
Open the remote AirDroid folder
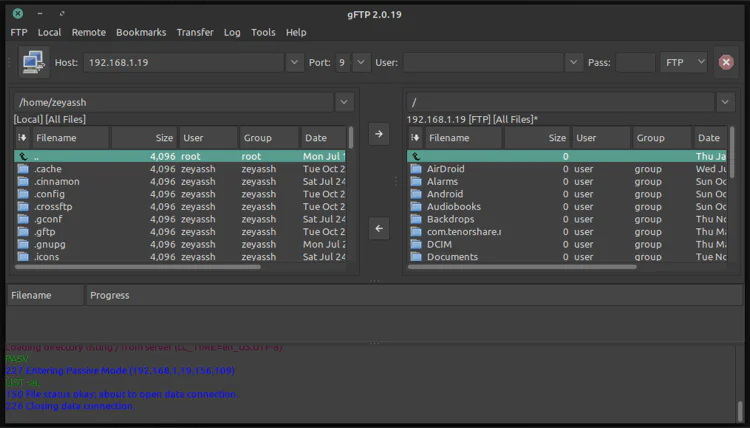[x=446, y=169]
